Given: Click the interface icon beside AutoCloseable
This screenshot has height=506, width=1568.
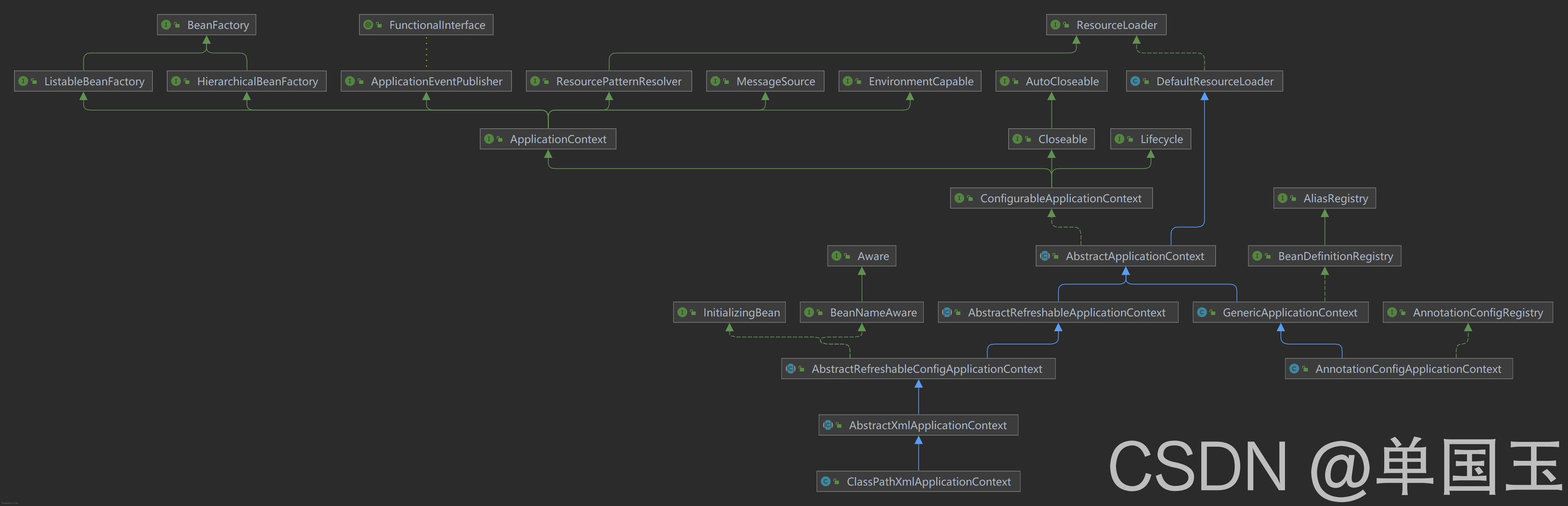Looking at the screenshot, I should tap(1004, 81).
